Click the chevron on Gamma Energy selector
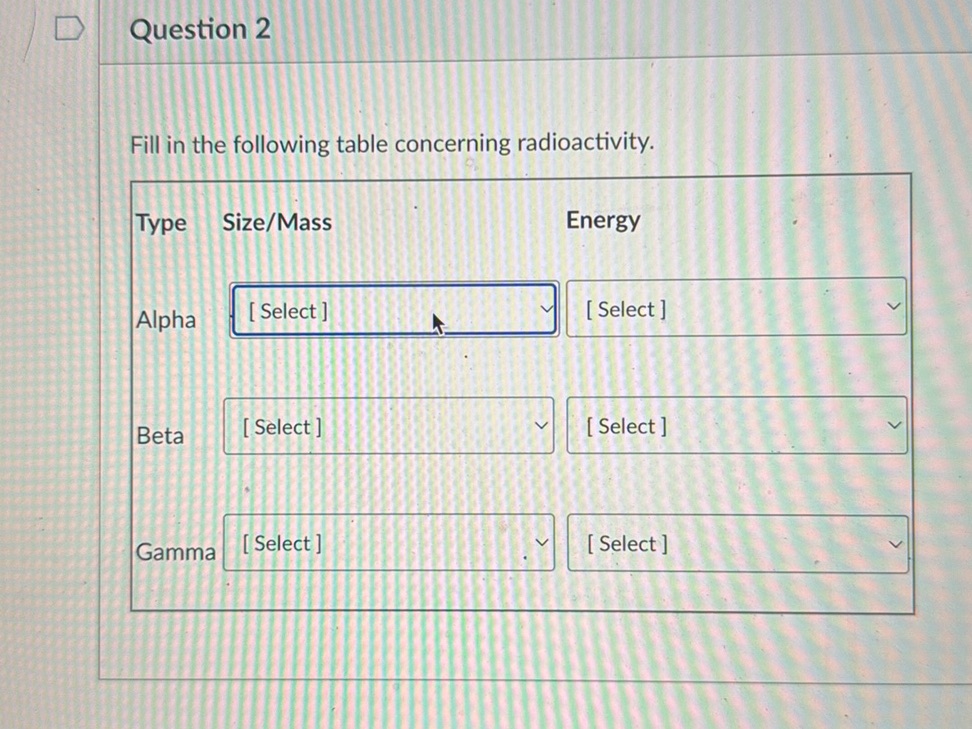 (895, 543)
